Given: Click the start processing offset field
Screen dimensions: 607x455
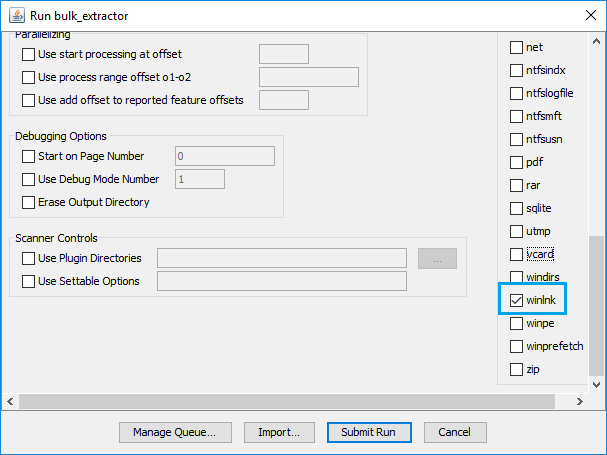Looking at the screenshot, I should click(x=284, y=54).
